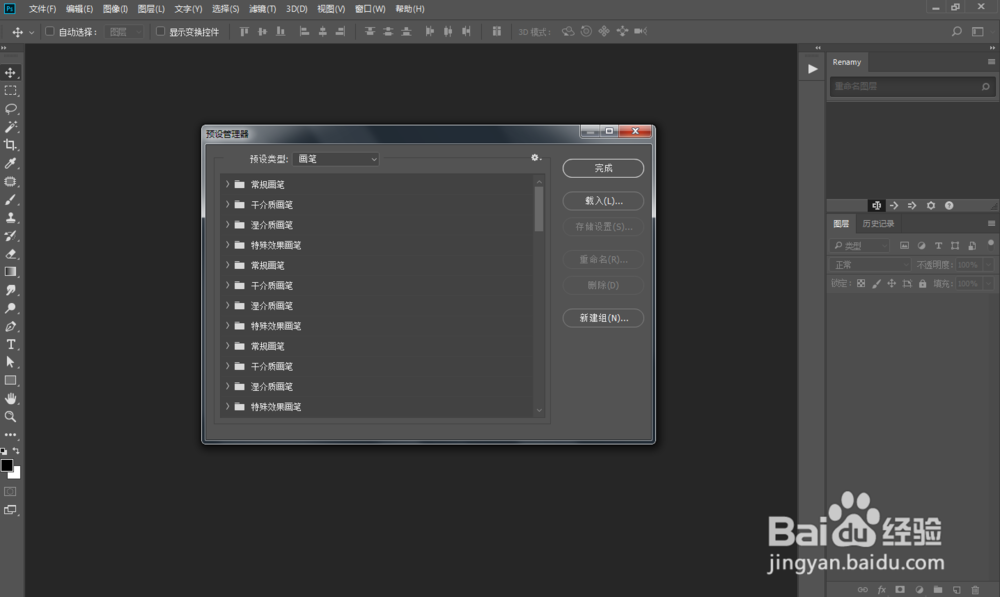The image size is (1000, 597).
Task: Open the 文件(F) menu
Action: tap(42, 9)
